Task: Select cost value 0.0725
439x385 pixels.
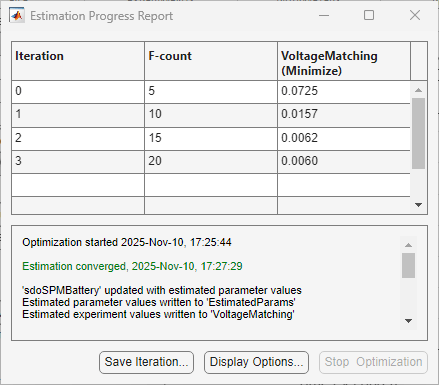Action: coord(344,92)
